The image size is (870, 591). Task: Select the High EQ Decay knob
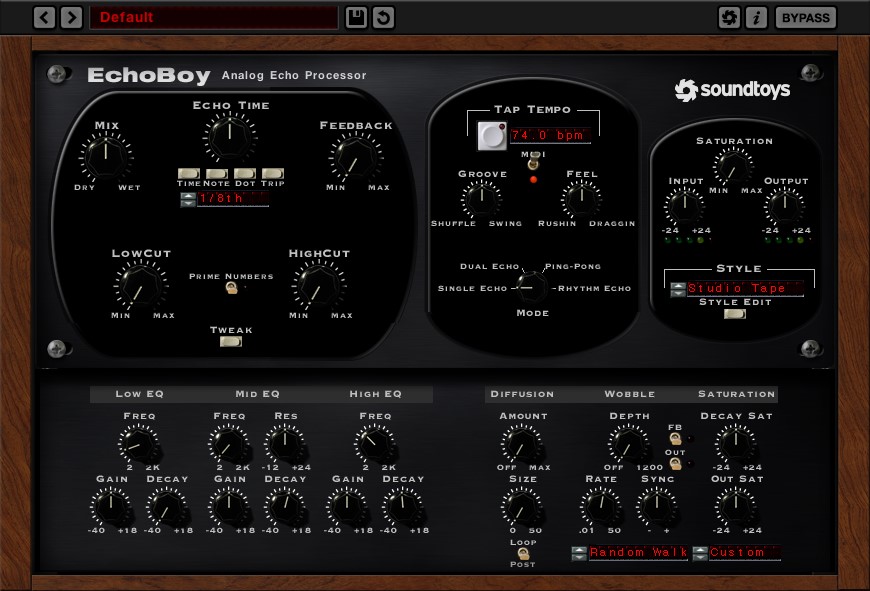coord(402,507)
